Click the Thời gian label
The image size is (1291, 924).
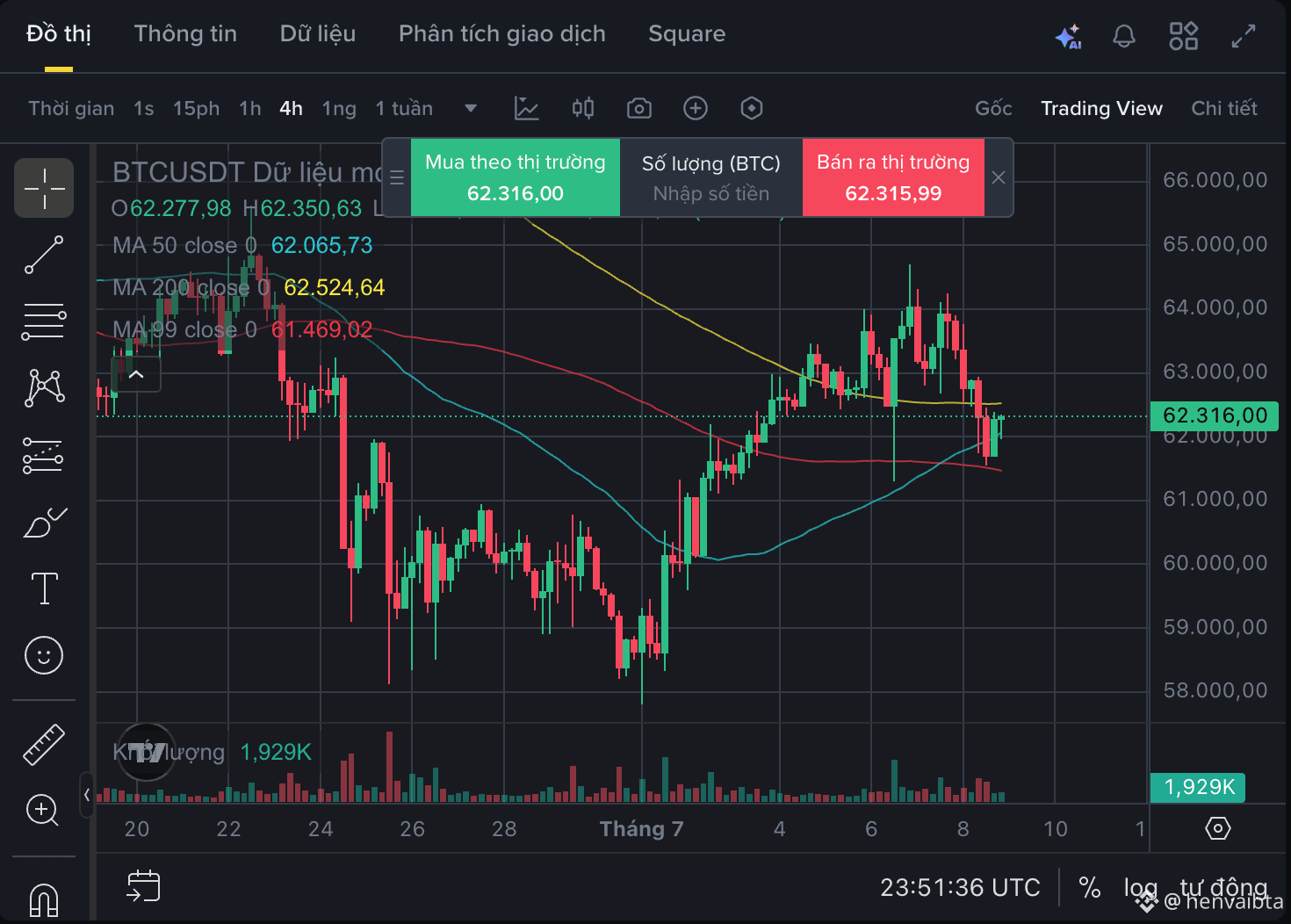click(71, 108)
